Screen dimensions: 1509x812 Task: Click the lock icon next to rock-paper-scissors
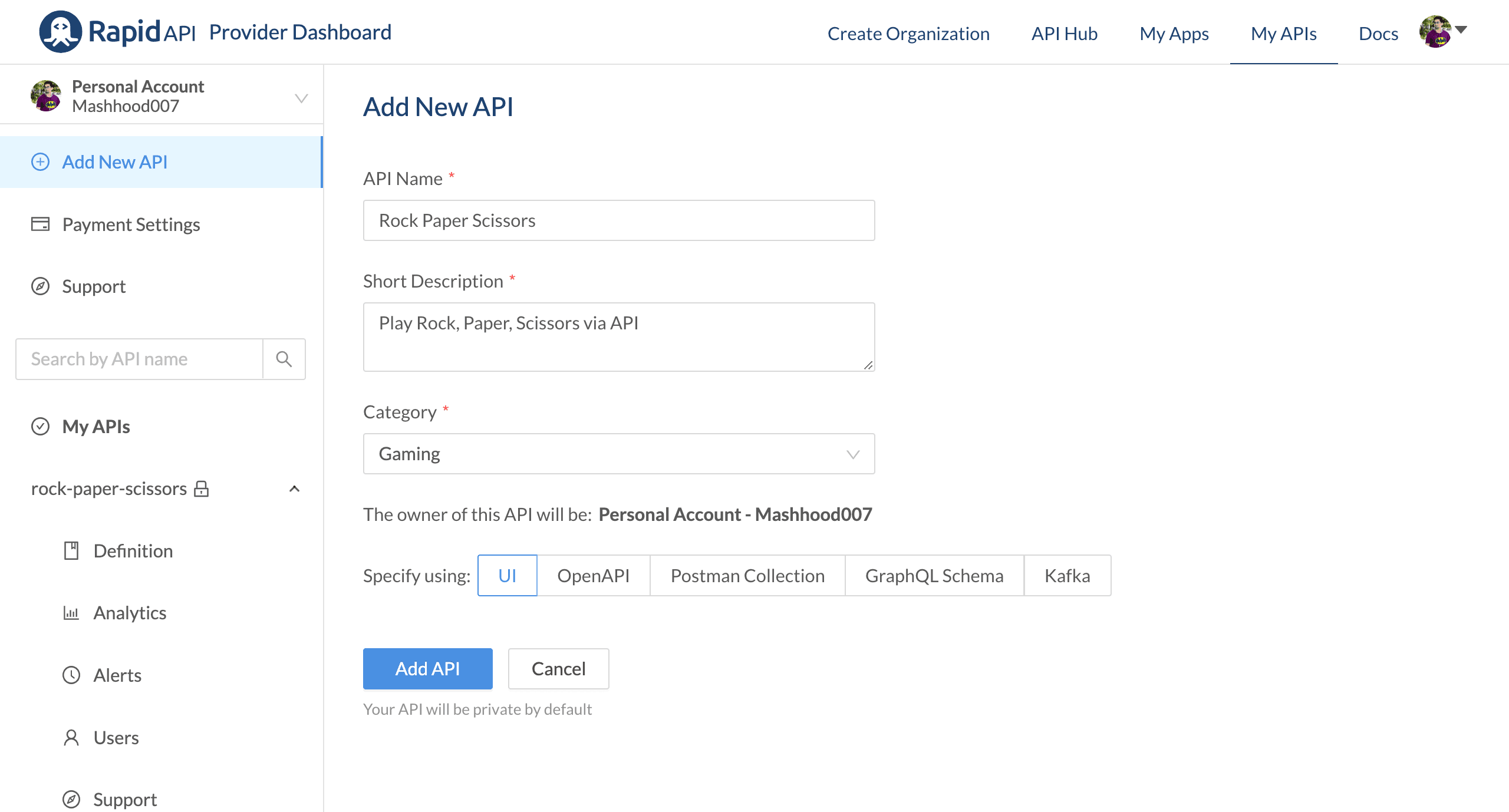[202, 488]
